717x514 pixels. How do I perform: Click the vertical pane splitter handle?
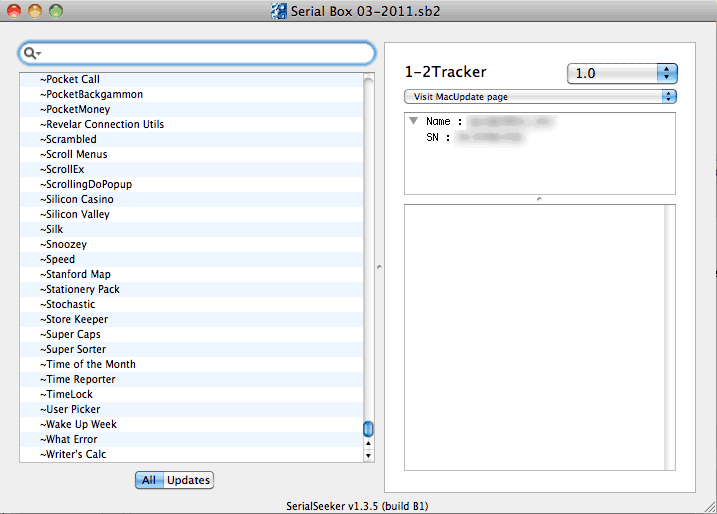pos(379,267)
